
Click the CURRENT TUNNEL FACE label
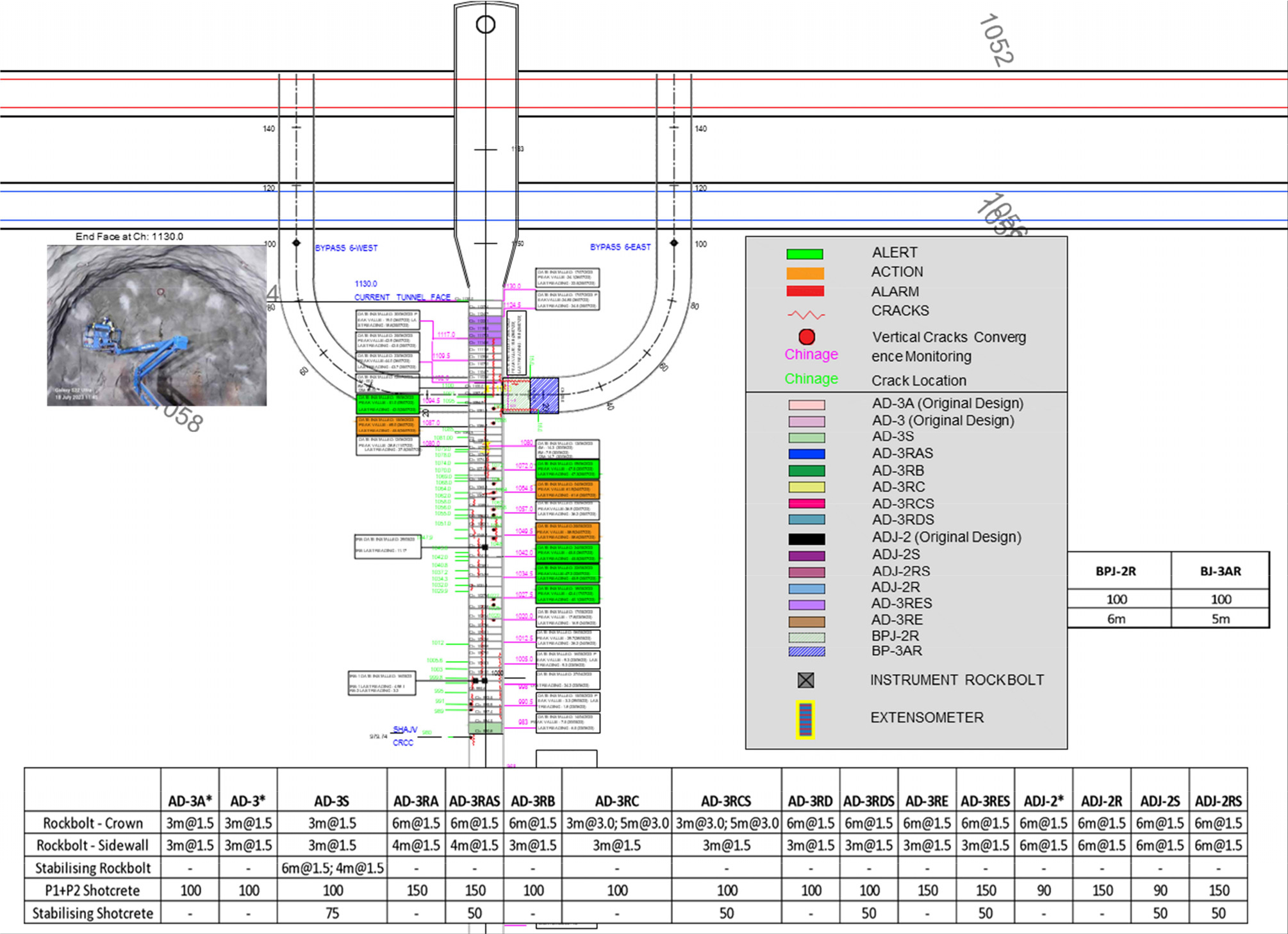point(402,297)
